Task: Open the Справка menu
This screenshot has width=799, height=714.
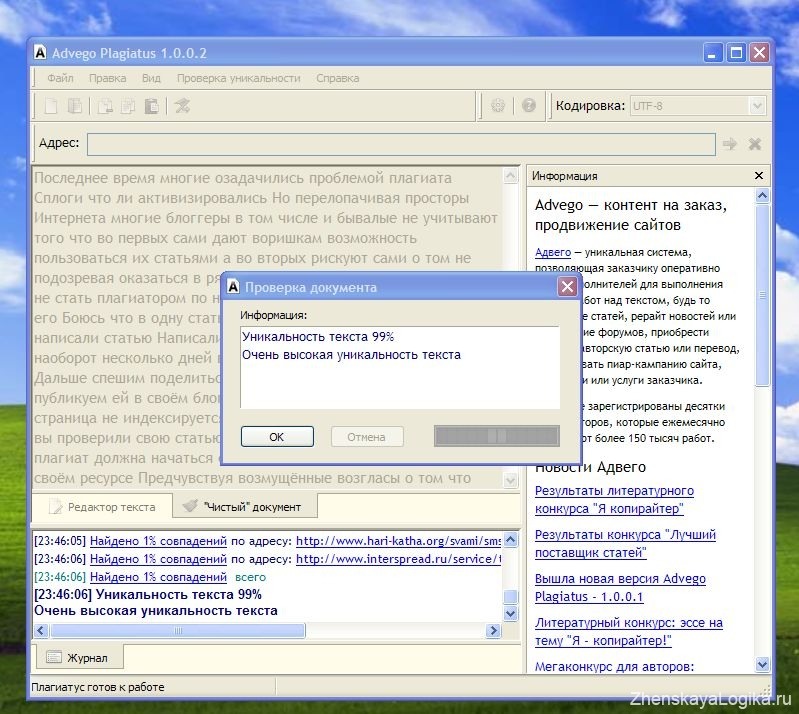Action: tap(337, 78)
